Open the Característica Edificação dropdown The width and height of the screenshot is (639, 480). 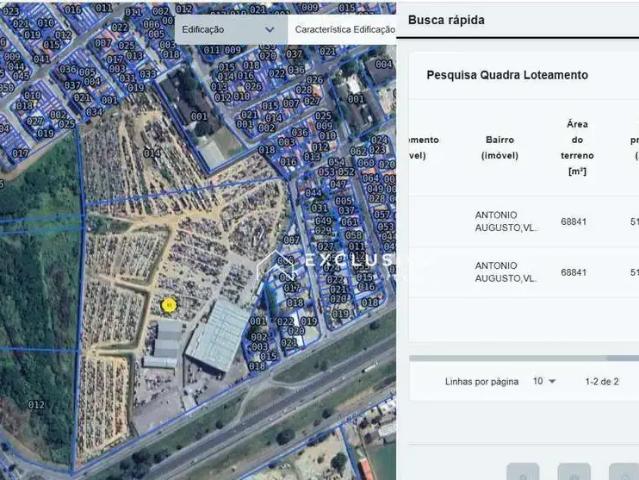point(342,30)
